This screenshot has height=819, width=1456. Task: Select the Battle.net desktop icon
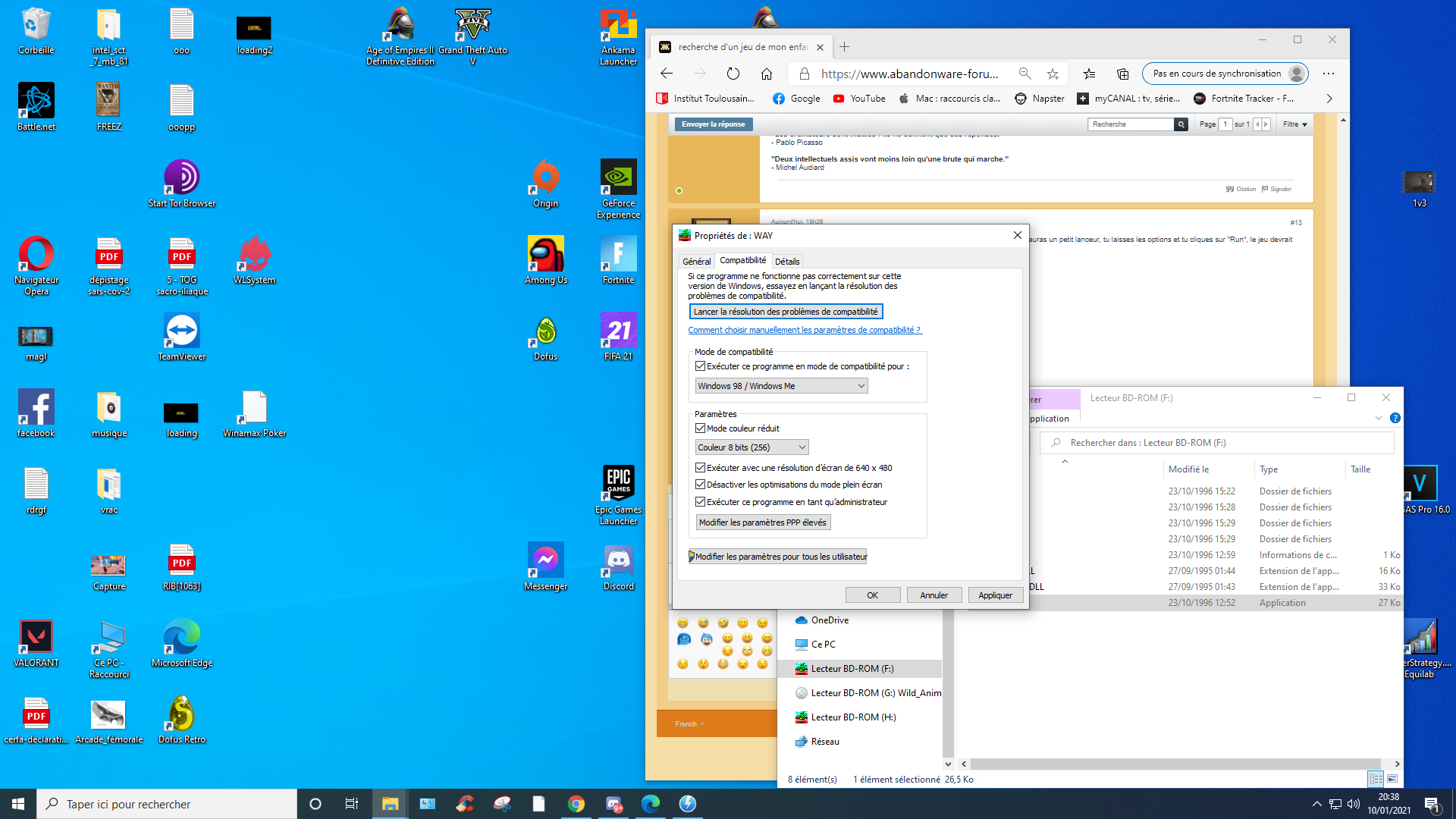[x=36, y=107]
